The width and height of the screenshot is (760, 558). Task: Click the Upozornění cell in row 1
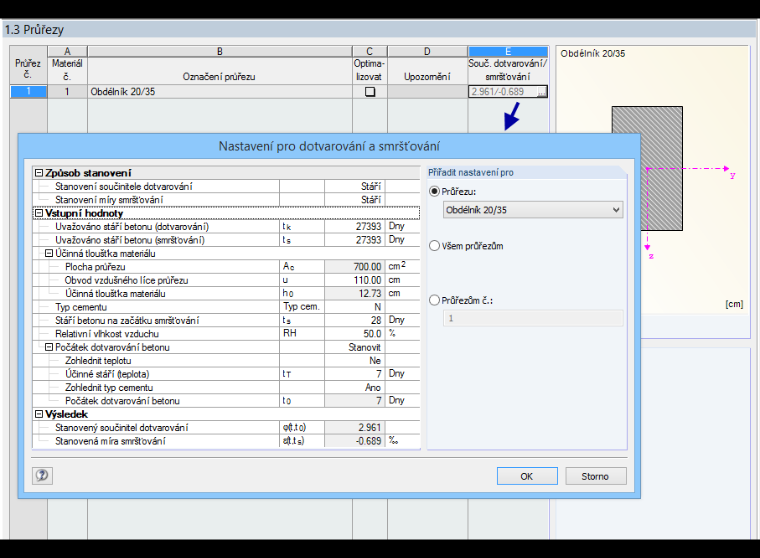[x=428, y=92]
